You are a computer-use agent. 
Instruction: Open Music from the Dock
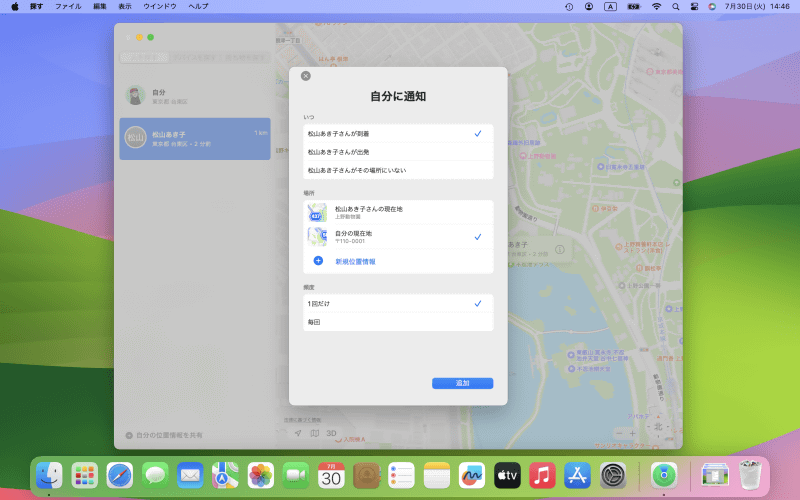click(x=542, y=476)
